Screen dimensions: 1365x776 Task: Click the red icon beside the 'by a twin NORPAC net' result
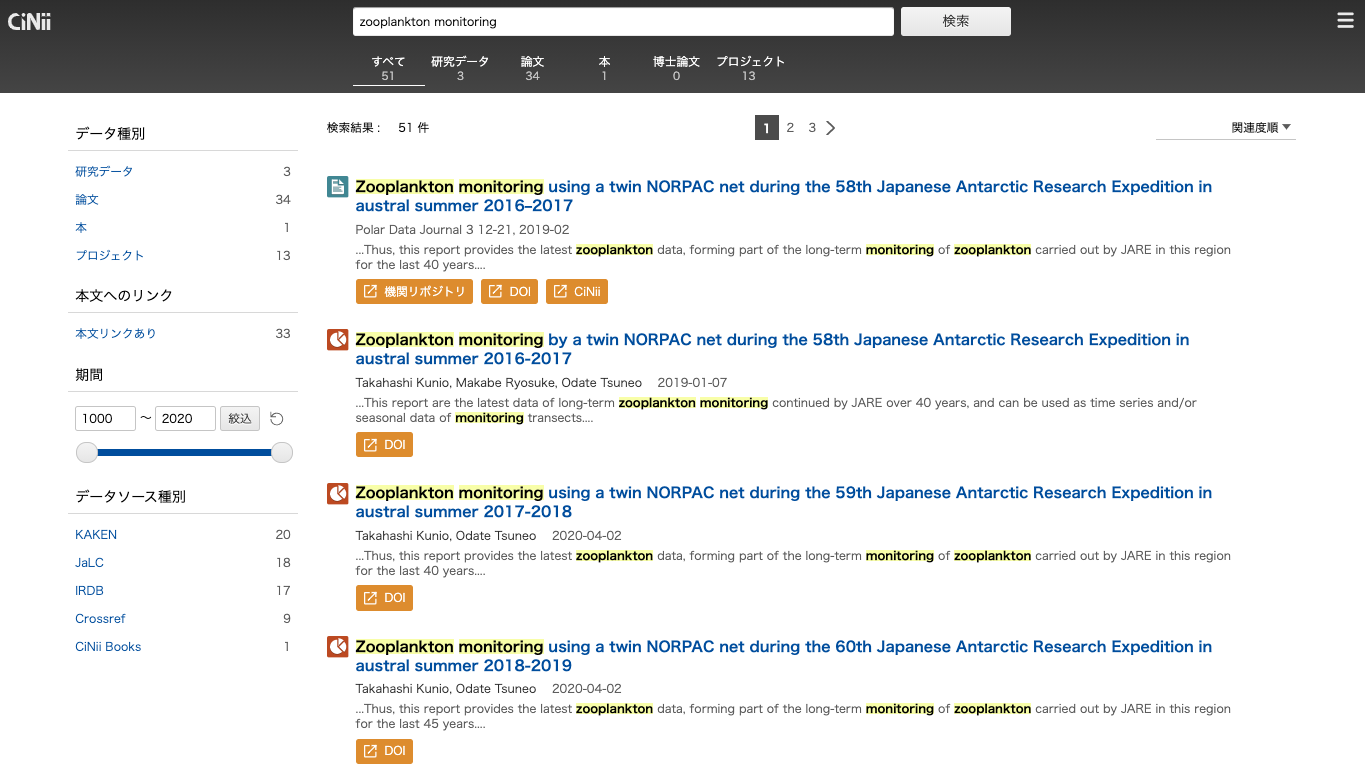click(337, 340)
